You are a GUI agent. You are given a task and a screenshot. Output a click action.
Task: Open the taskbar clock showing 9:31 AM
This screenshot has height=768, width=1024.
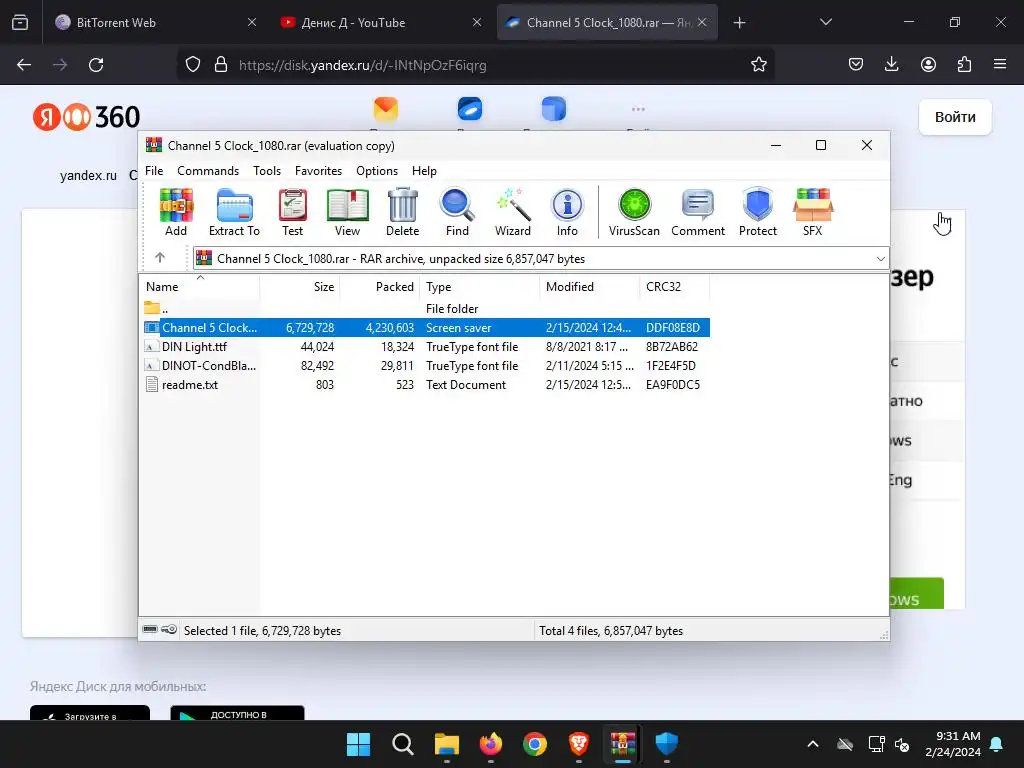point(953,744)
